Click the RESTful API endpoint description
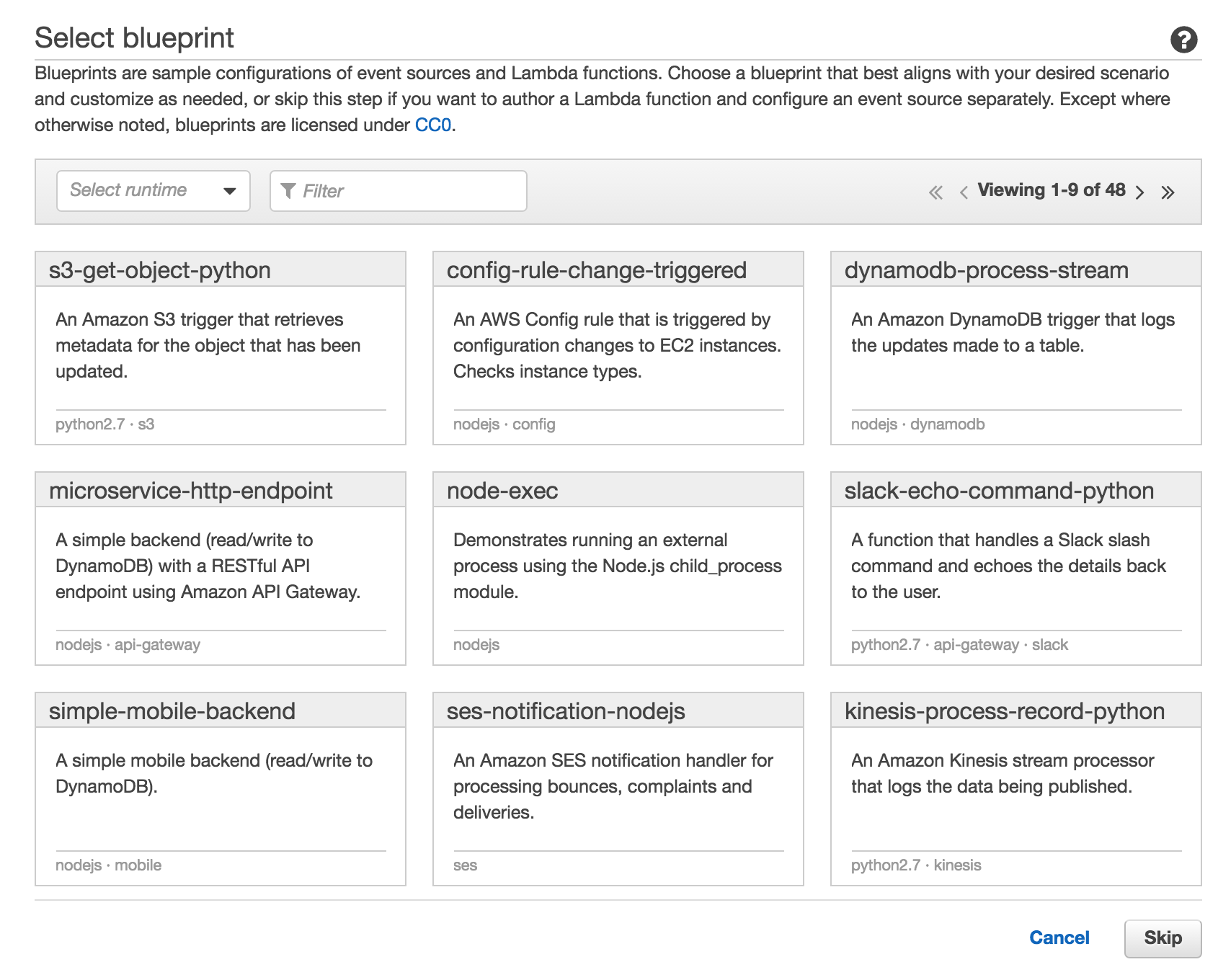This screenshot has height=980, width=1218. [x=208, y=566]
